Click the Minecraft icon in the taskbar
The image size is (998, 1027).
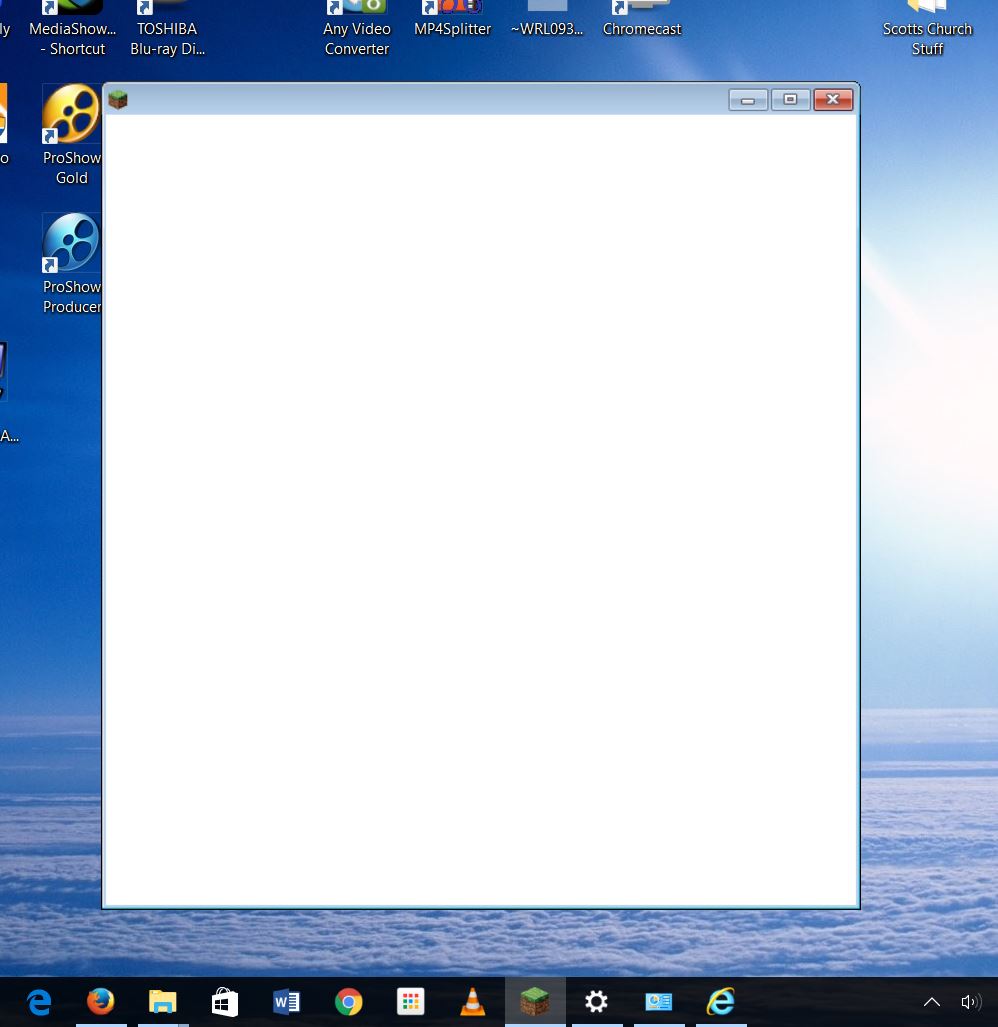click(x=535, y=1001)
